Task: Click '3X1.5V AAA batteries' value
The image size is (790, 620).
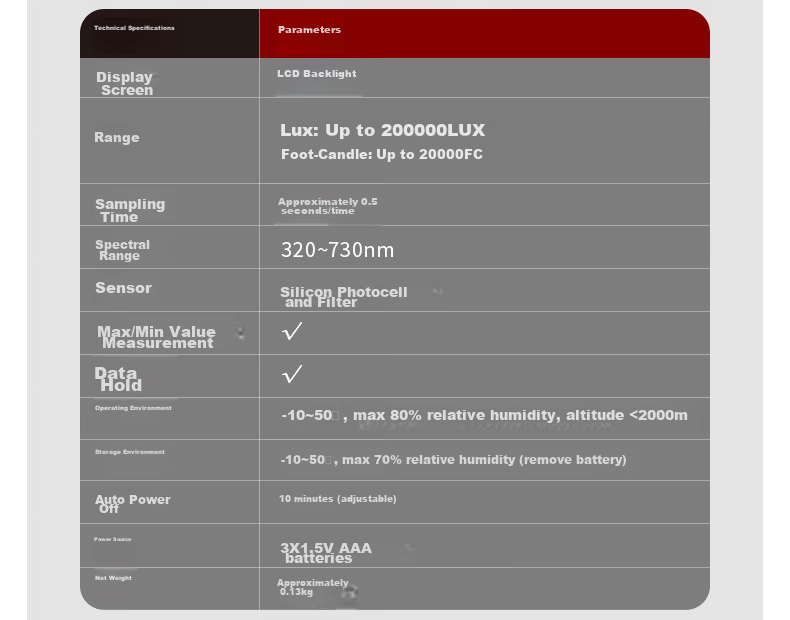Action: [x=326, y=553]
